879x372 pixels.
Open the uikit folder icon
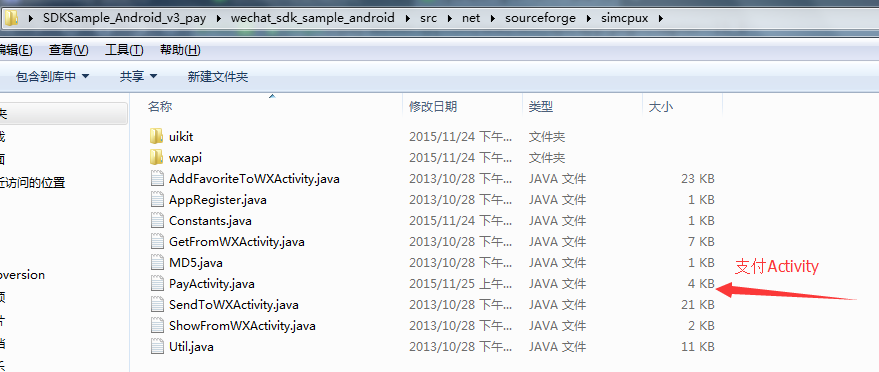156,136
